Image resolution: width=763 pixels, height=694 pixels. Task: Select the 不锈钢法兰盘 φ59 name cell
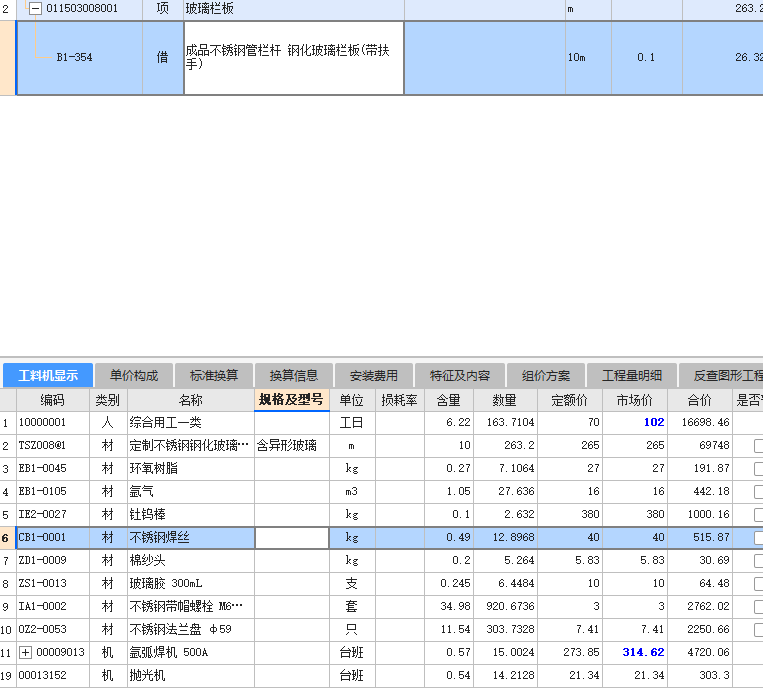pos(191,629)
